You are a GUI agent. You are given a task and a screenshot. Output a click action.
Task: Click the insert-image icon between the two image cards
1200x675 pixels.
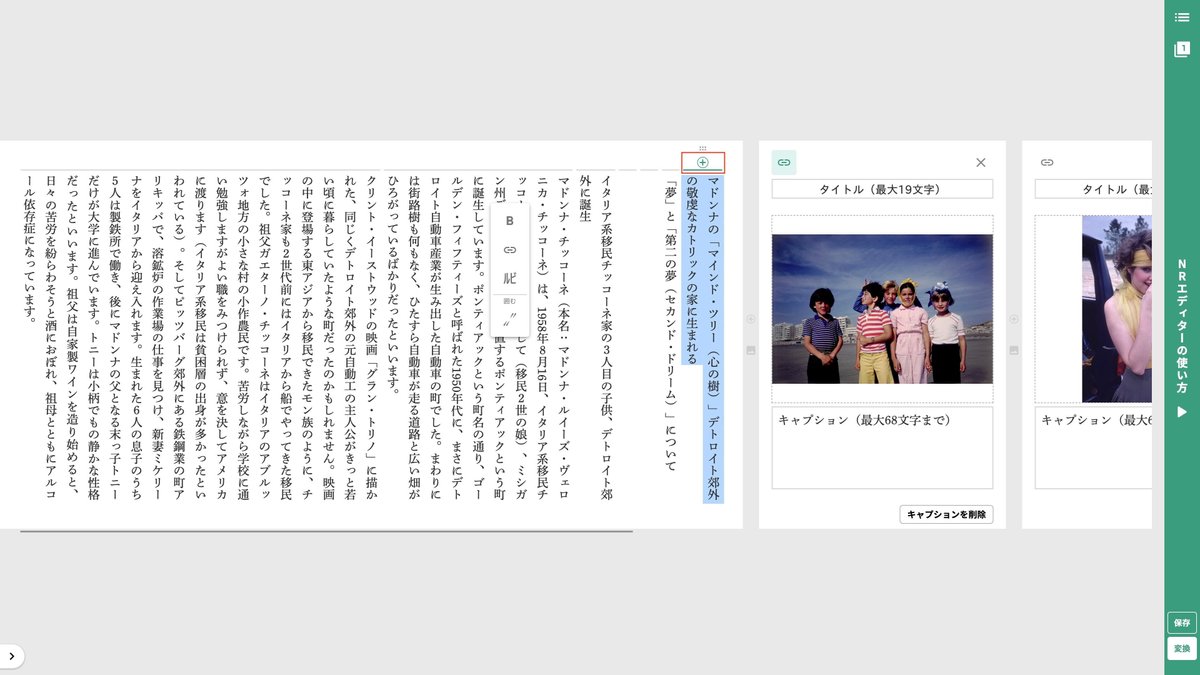click(1013, 350)
